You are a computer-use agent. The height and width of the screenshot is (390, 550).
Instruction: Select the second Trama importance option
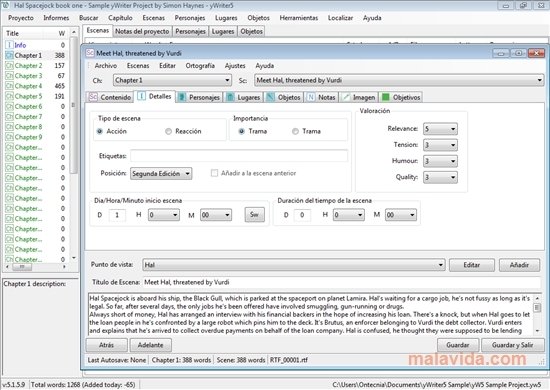[295, 131]
